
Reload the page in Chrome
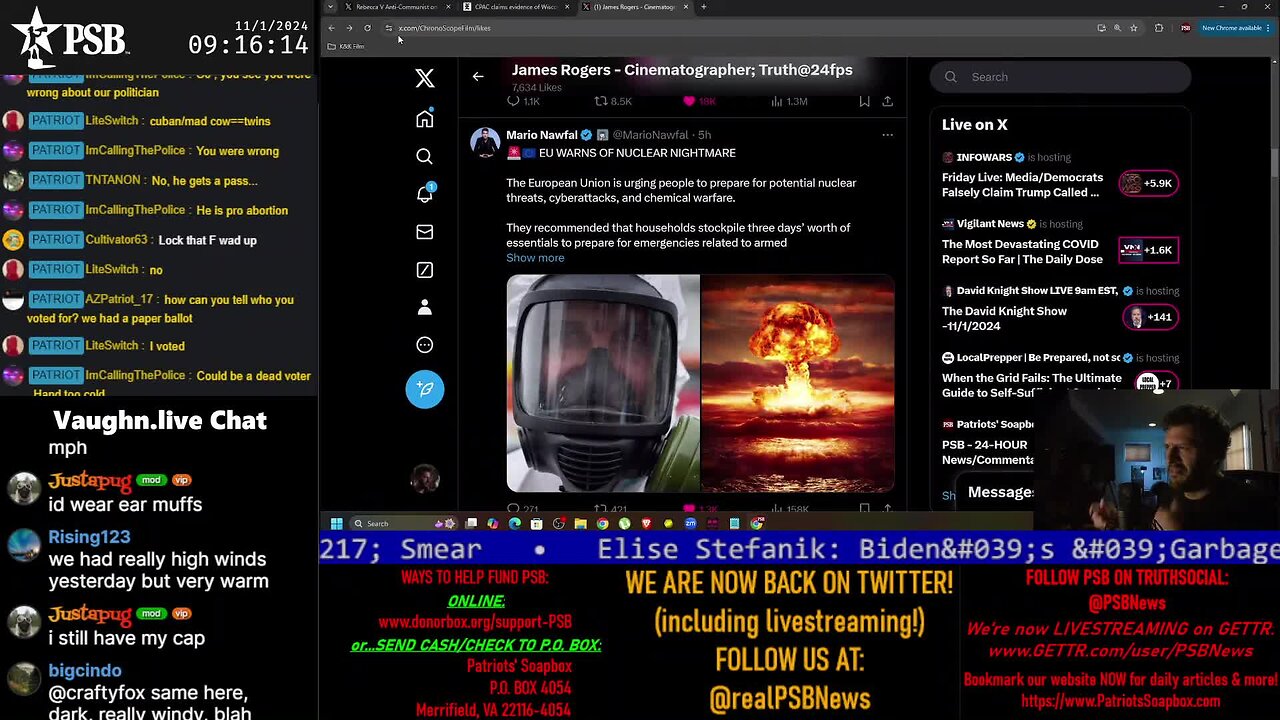click(x=367, y=28)
